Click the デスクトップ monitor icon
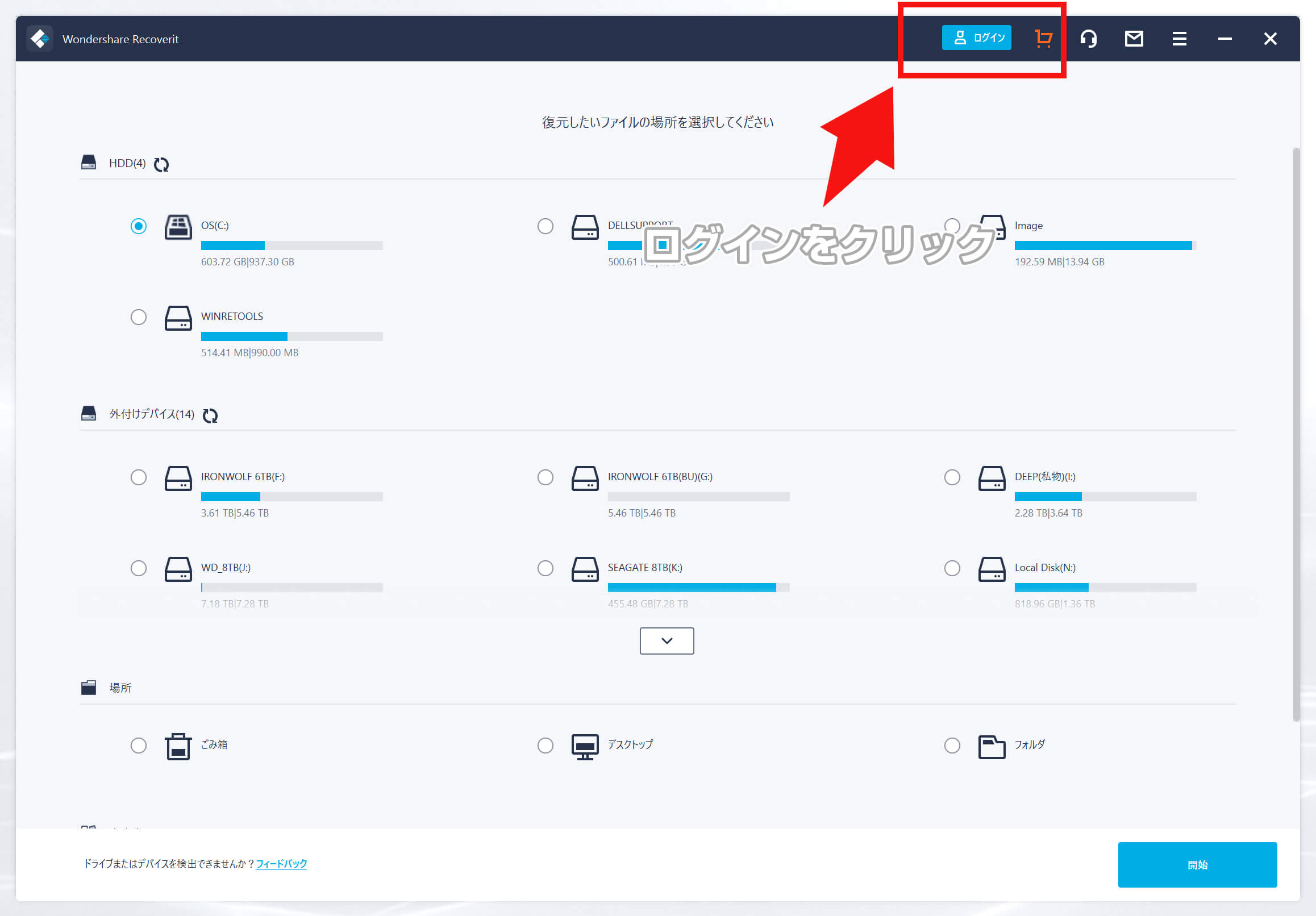1316x916 pixels. tap(585, 747)
